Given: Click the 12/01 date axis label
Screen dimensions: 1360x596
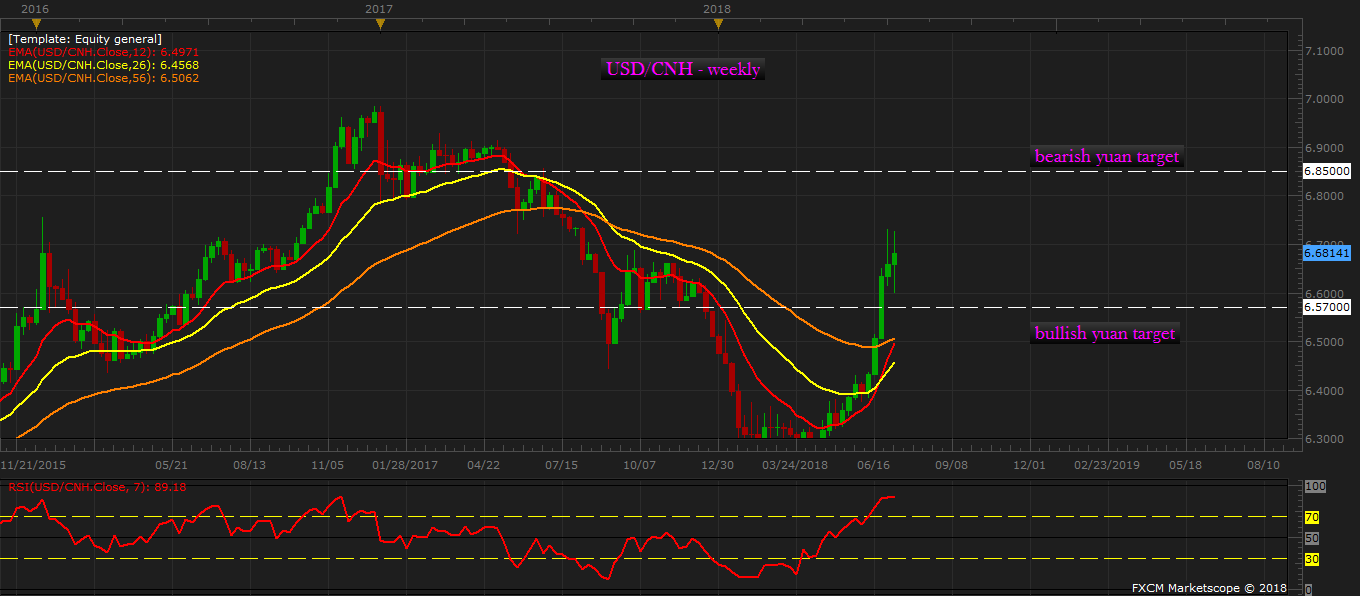Looking at the screenshot, I should click(x=1029, y=465).
